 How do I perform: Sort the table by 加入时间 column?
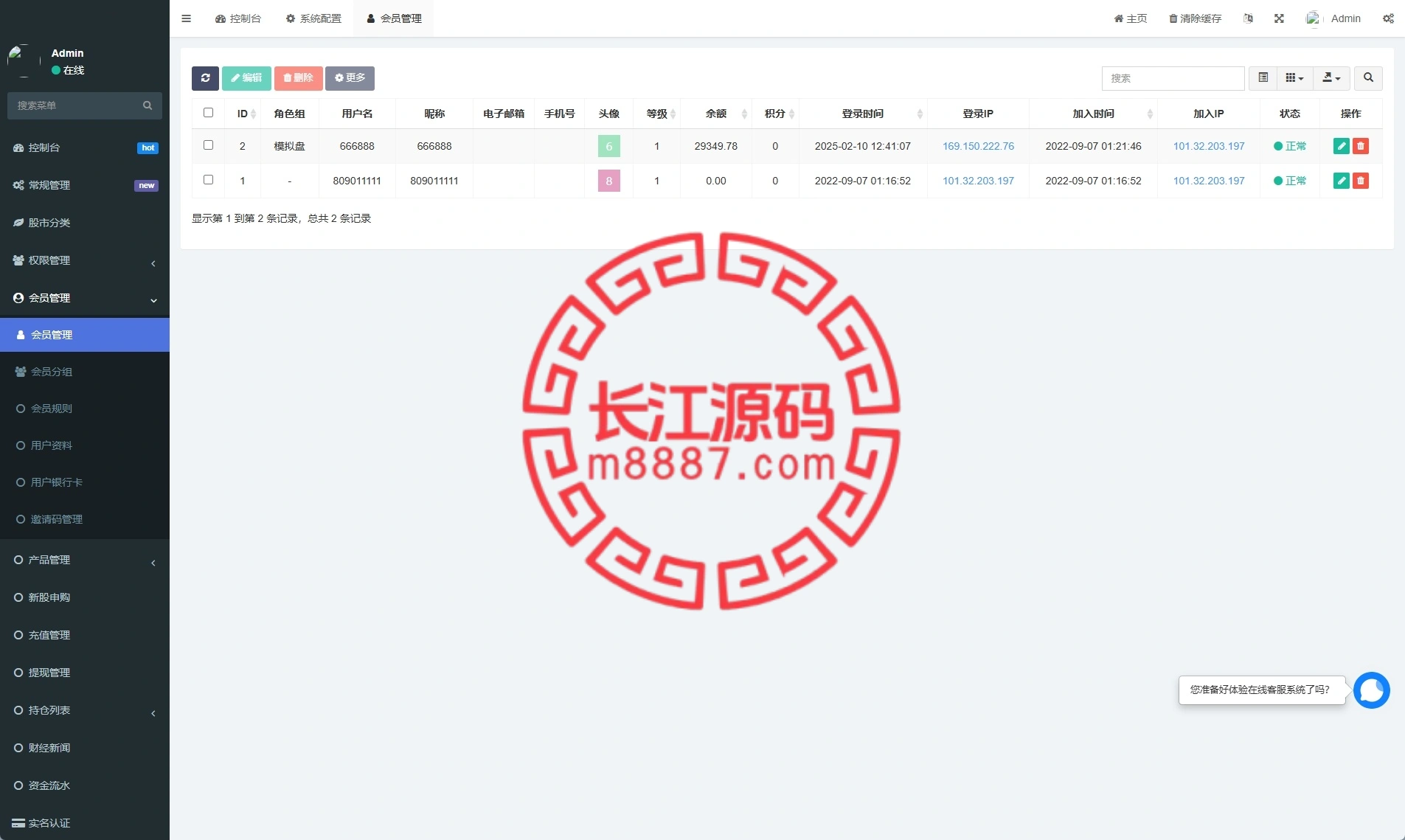click(1093, 114)
